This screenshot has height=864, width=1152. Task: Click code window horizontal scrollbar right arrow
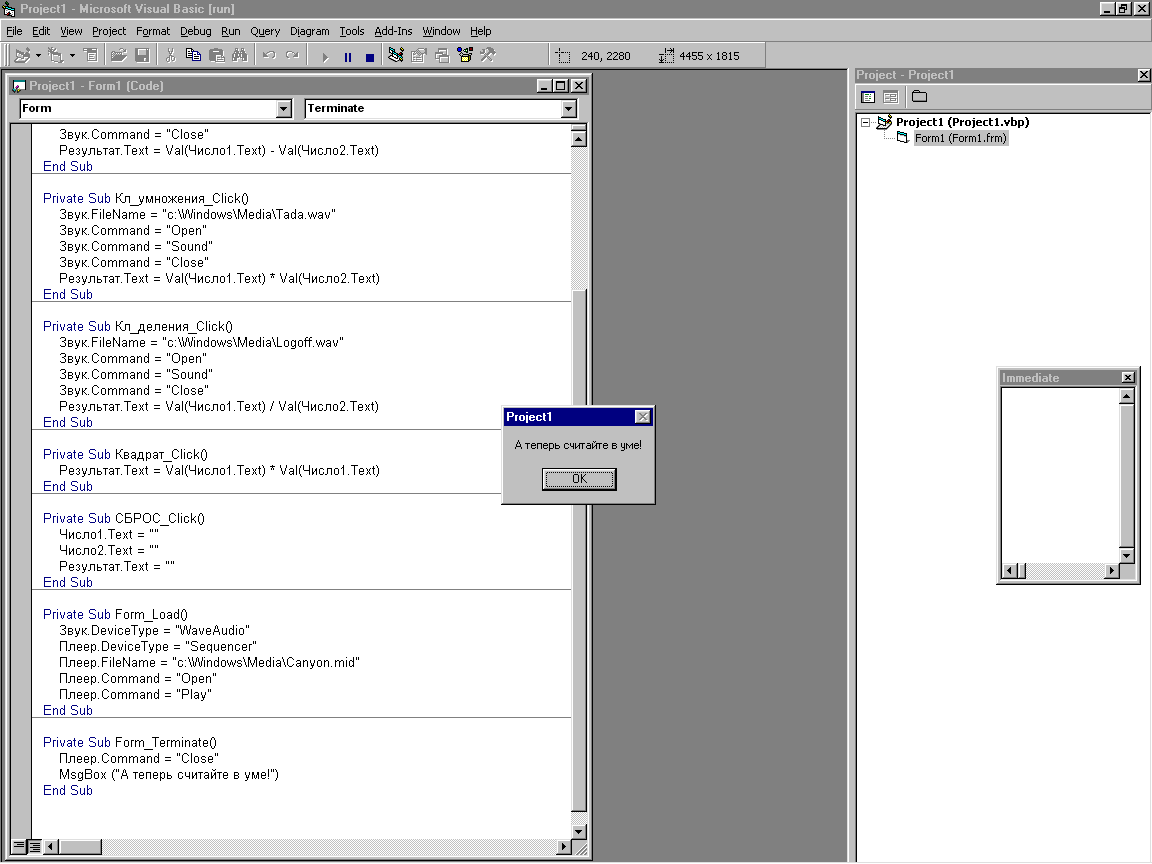click(564, 846)
